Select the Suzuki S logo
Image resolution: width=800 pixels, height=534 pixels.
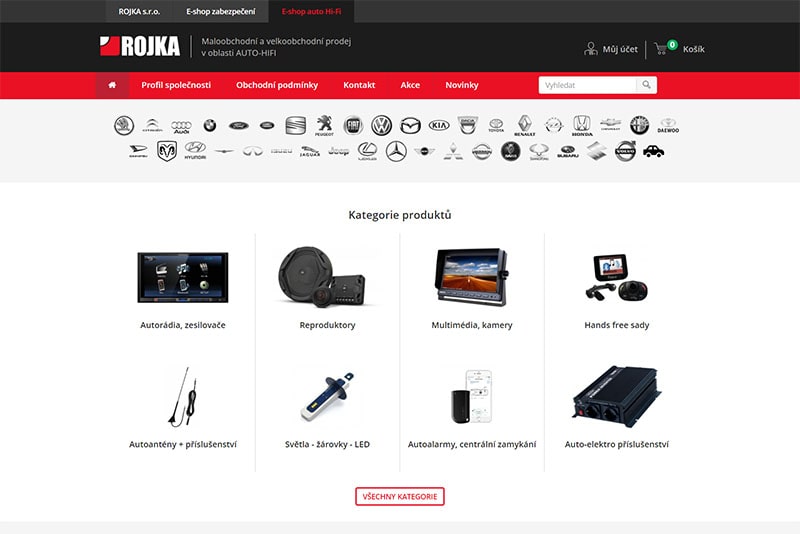tap(596, 151)
